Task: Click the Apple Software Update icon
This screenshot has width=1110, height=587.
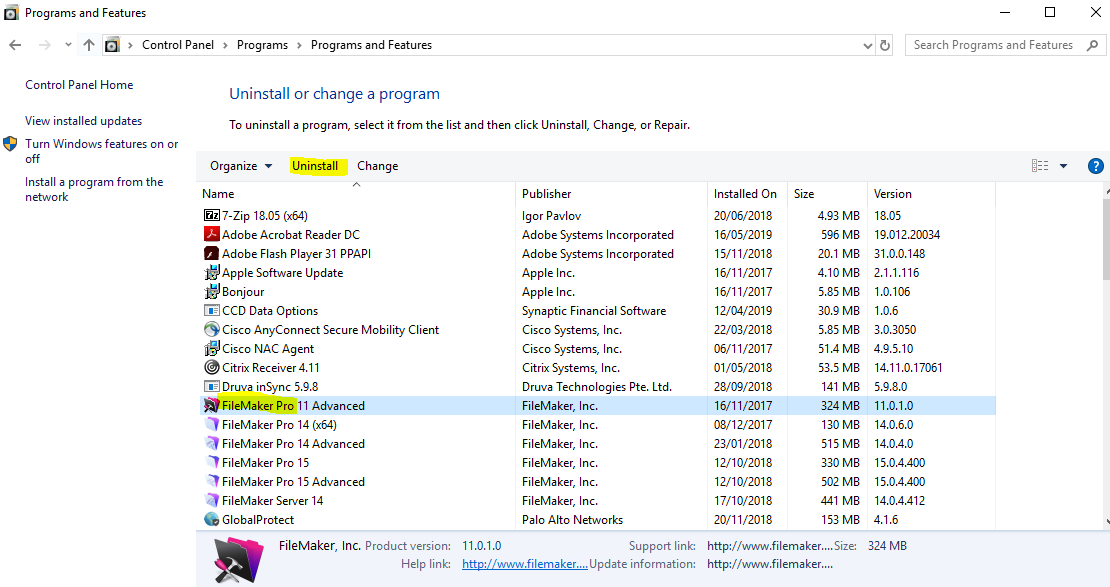Action: point(212,273)
